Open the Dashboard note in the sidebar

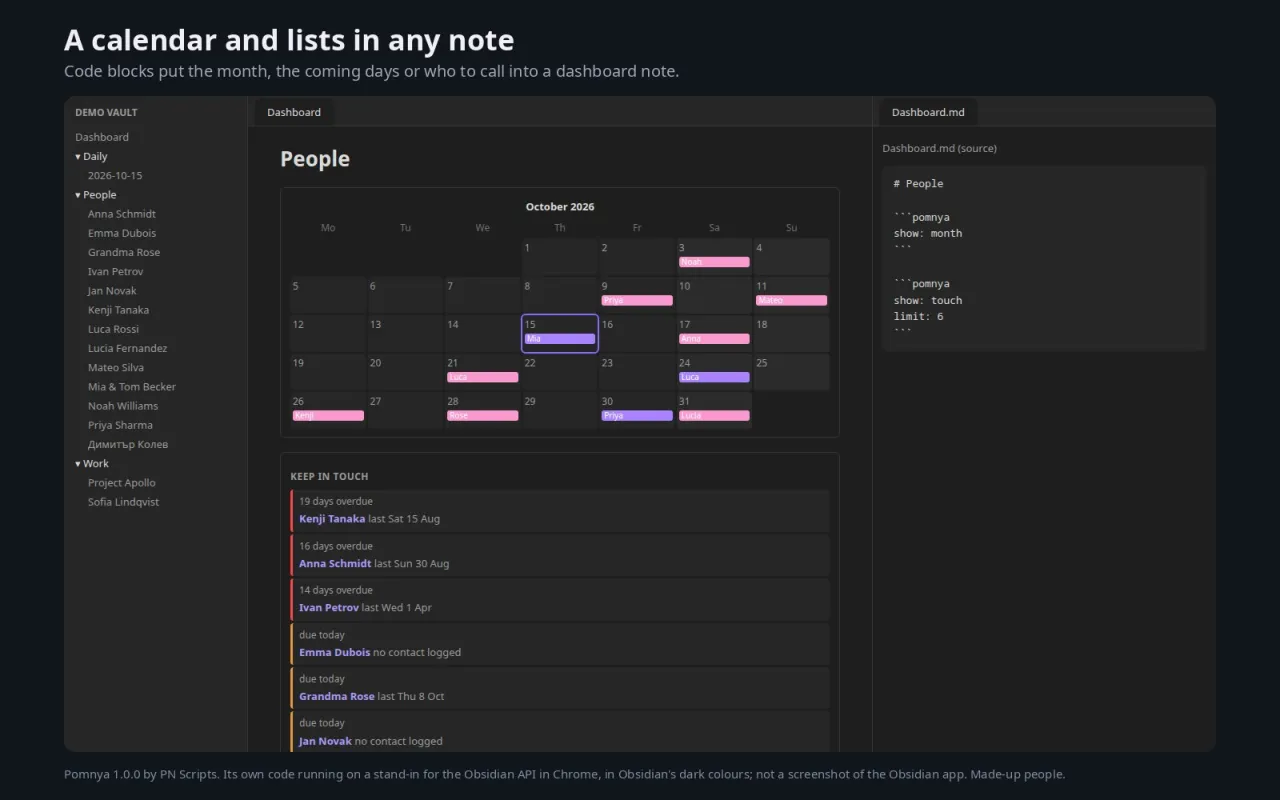click(102, 137)
